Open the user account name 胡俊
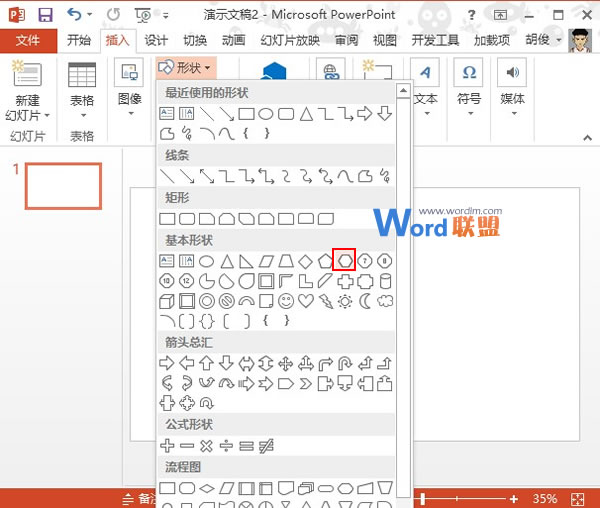This screenshot has width=600, height=508. click(538, 39)
